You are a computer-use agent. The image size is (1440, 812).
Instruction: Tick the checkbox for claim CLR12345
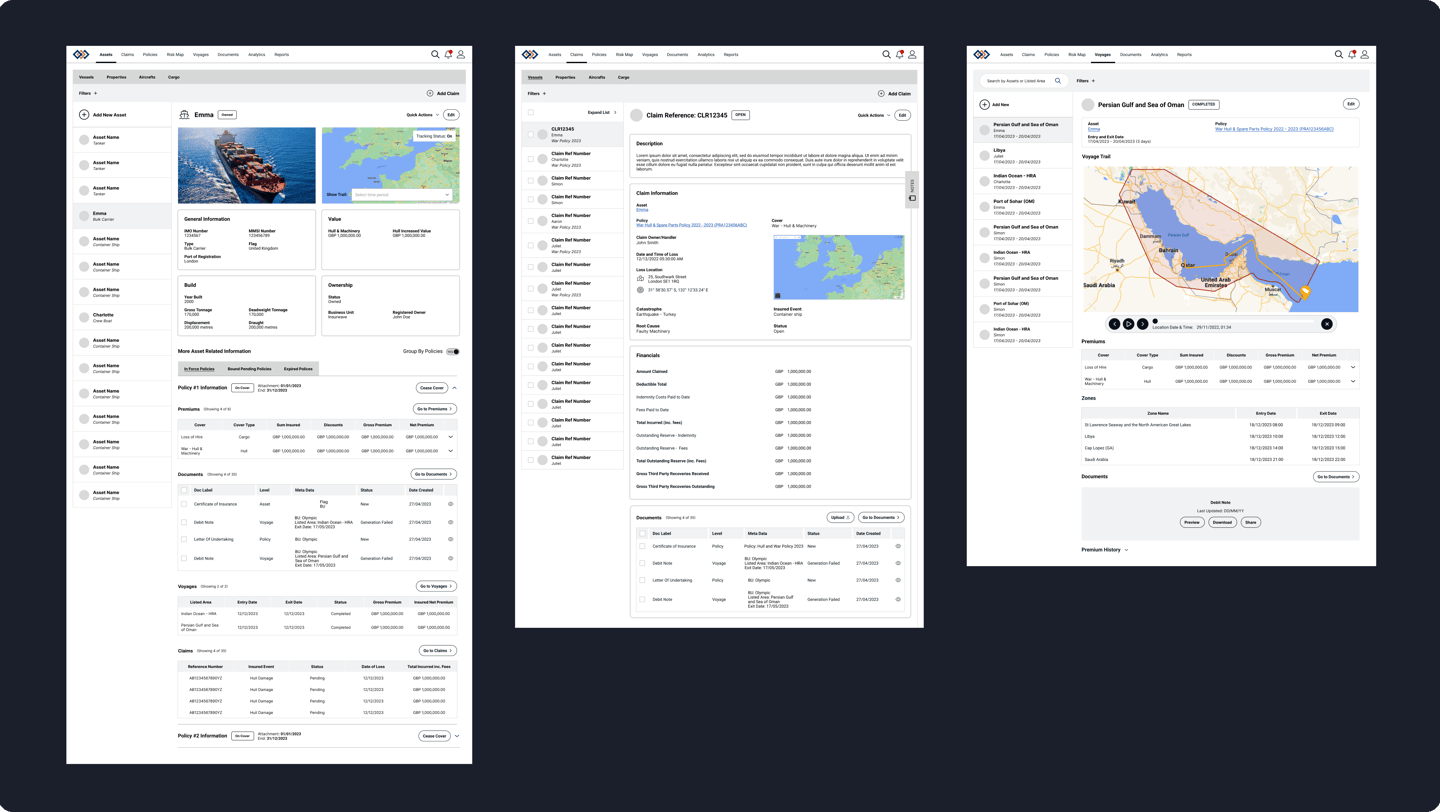(531, 134)
